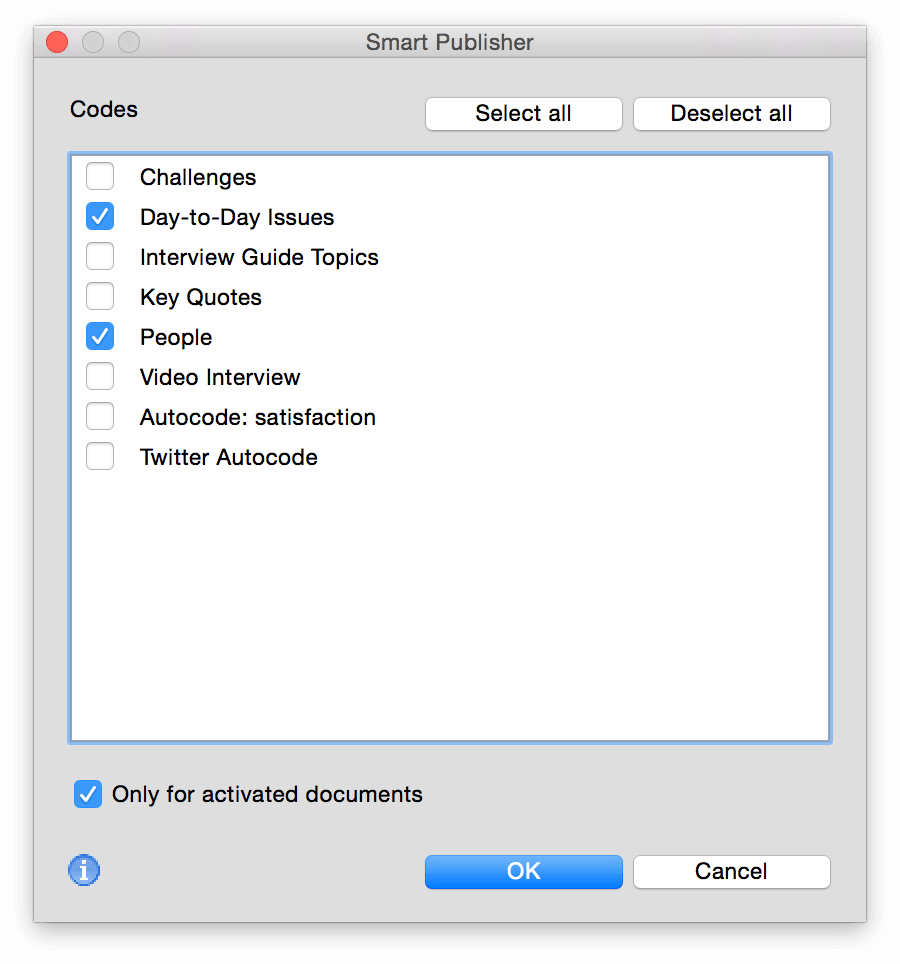Dismiss dialog with Cancel button
The width and height of the screenshot is (900, 964).
coord(732,872)
